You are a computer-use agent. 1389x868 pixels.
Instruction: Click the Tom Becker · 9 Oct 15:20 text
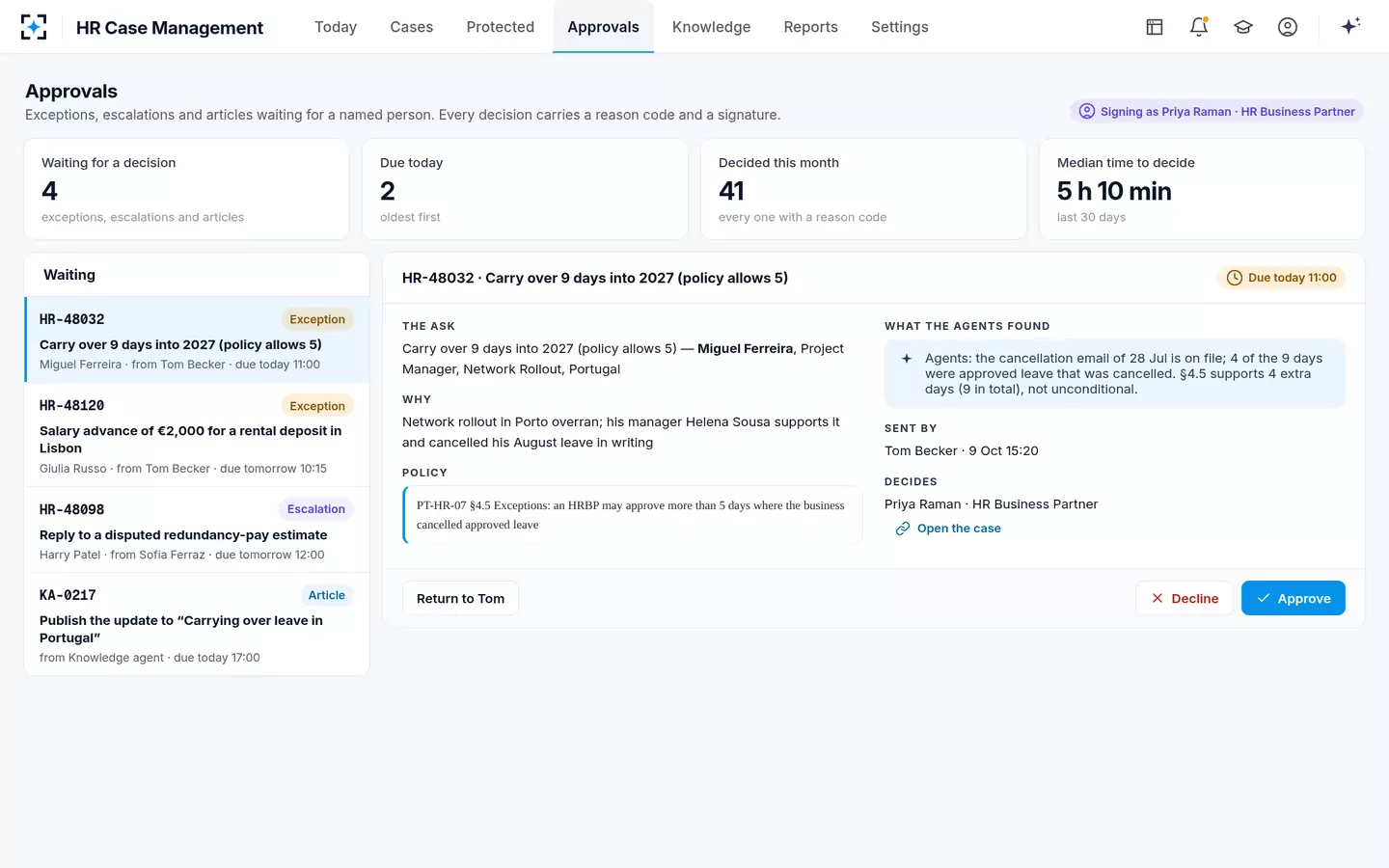click(x=962, y=450)
